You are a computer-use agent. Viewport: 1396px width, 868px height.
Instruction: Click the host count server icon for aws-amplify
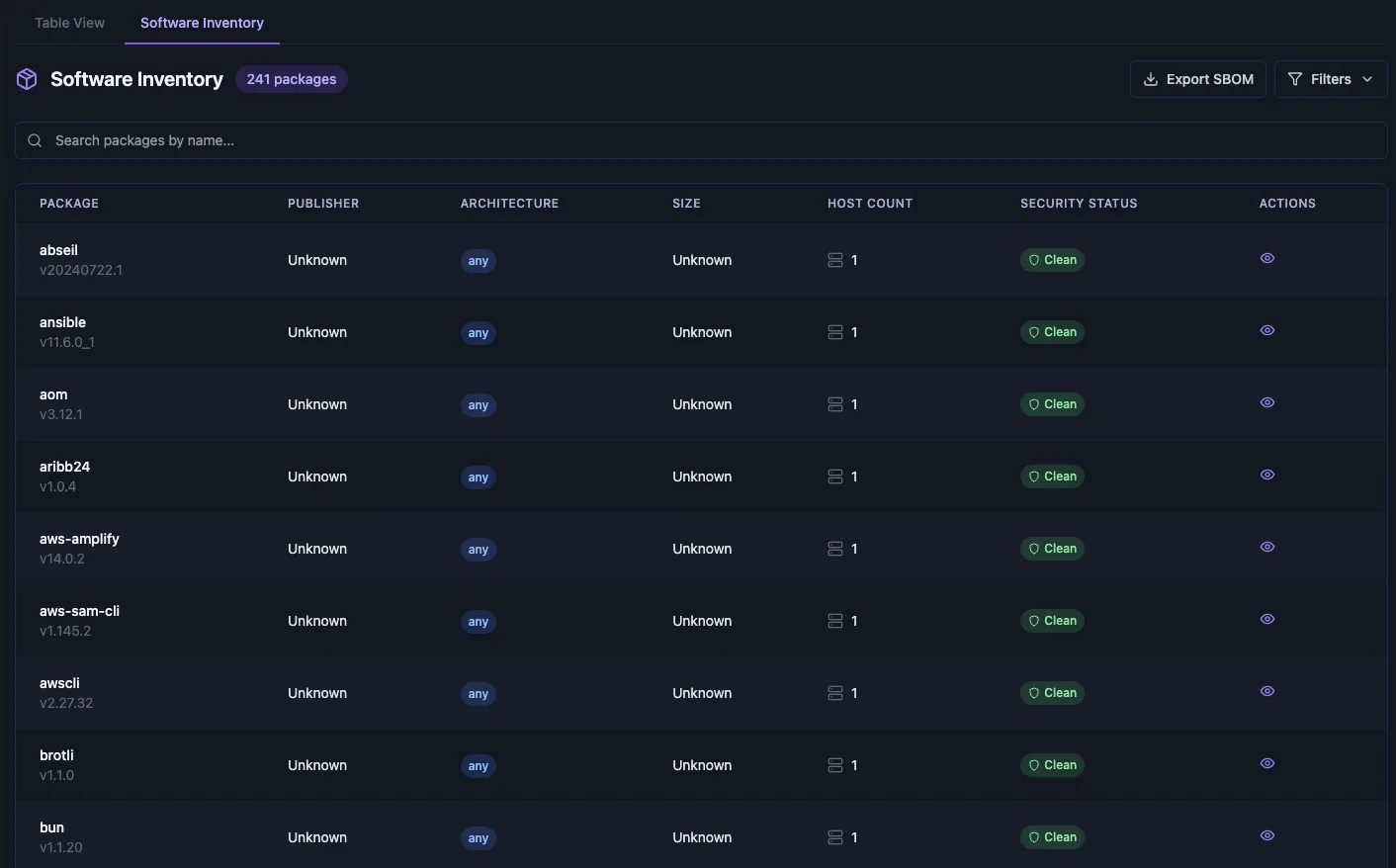[x=835, y=549]
